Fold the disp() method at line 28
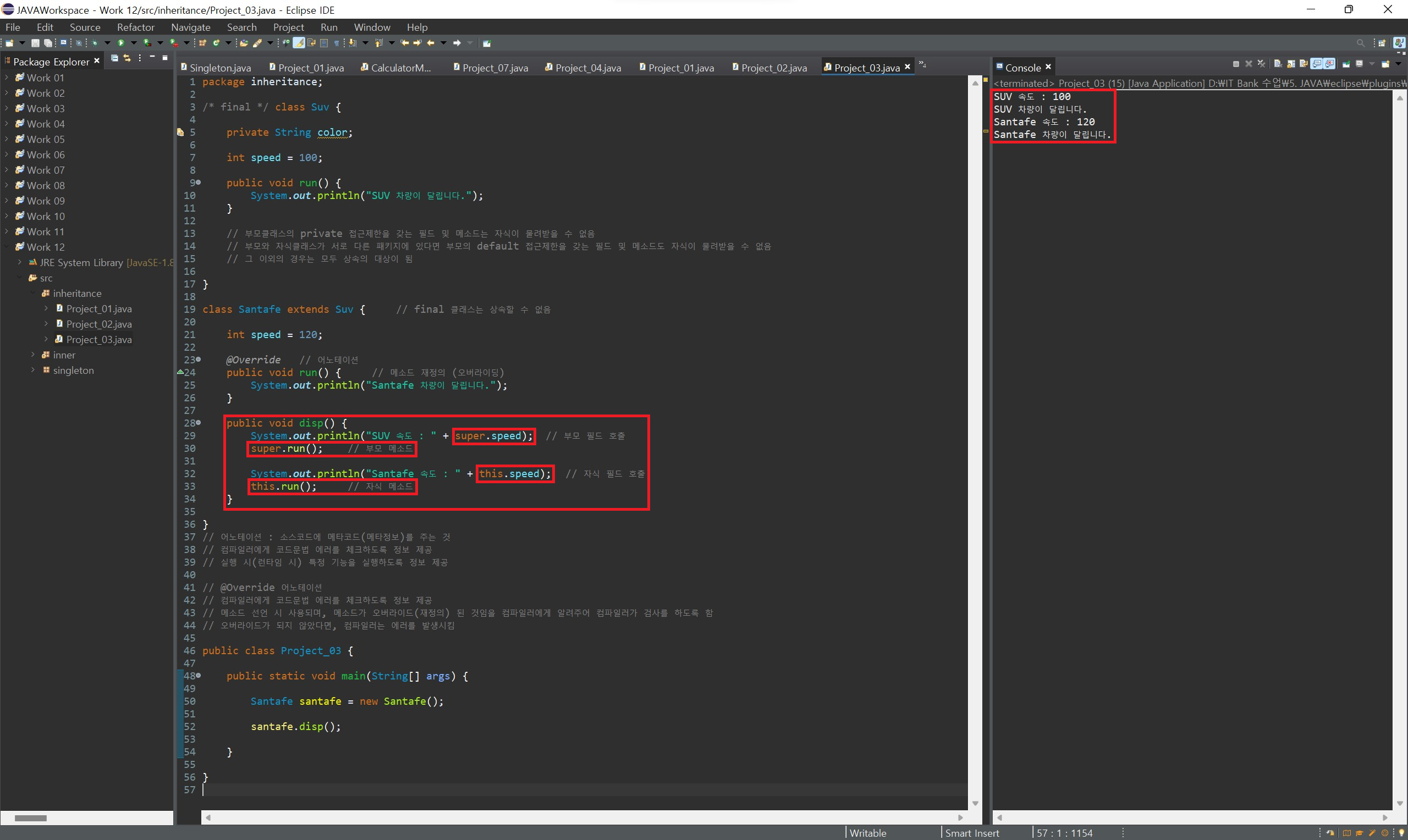Image resolution: width=1408 pixels, height=840 pixels. (x=198, y=423)
